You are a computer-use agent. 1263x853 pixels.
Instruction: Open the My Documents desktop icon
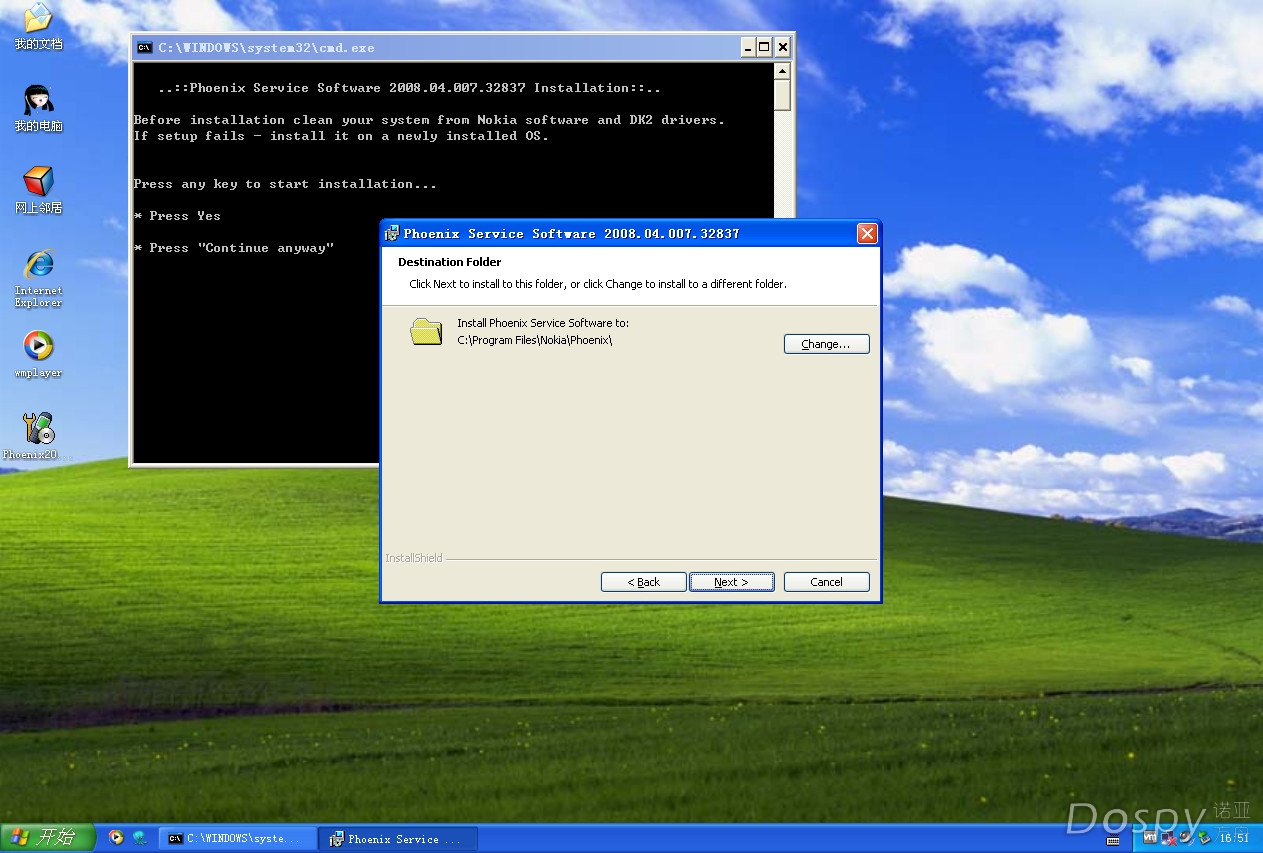click(38, 27)
